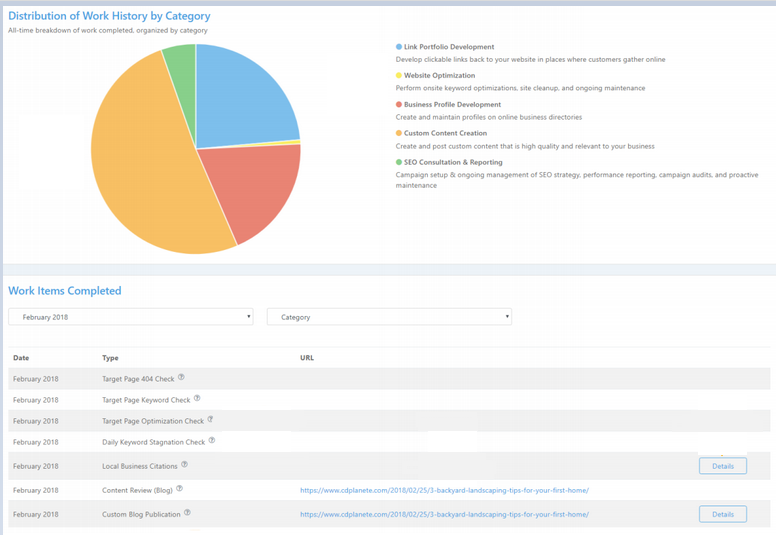Click help icon beside Target Page Keyword Check
The width and height of the screenshot is (776, 535).
click(197, 399)
